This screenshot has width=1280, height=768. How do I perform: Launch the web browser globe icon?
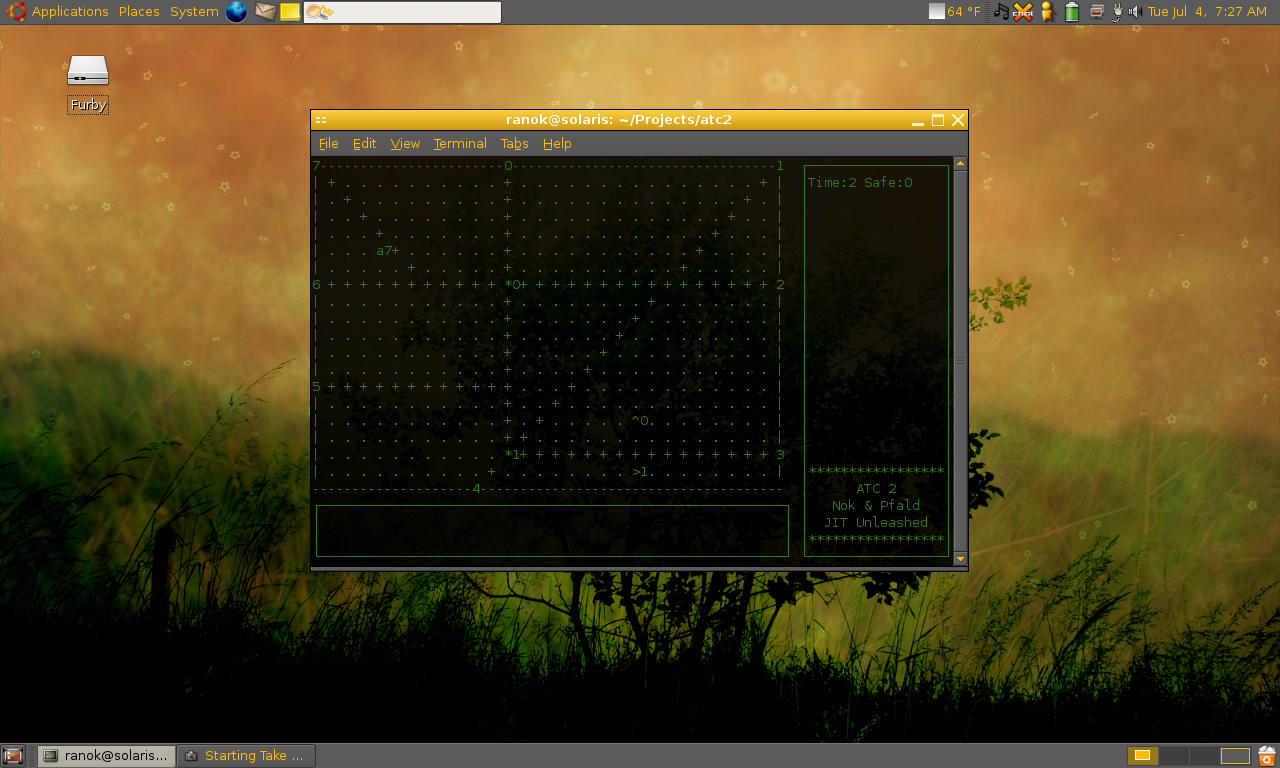[236, 12]
